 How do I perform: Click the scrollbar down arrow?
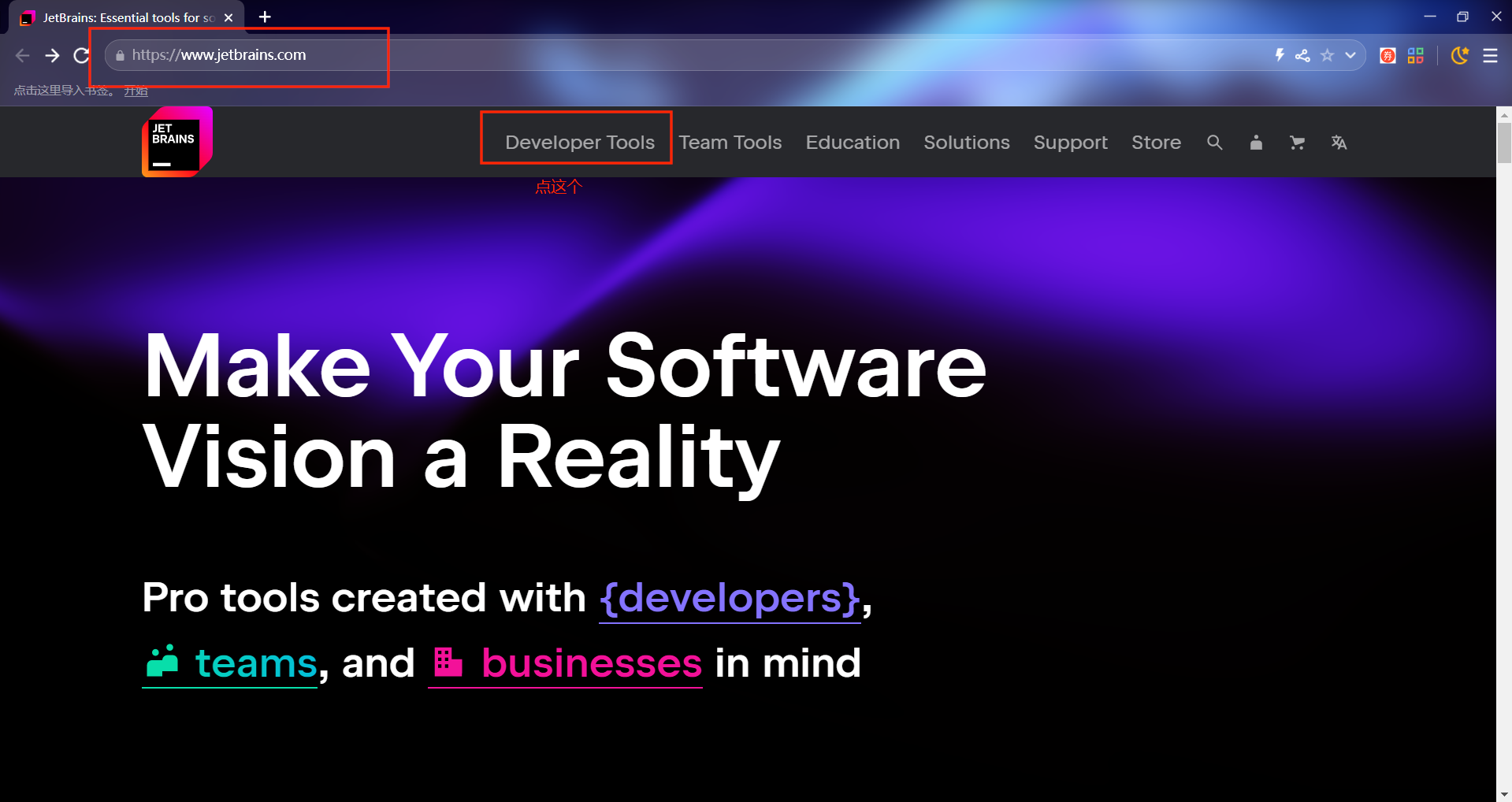[1504, 794]
